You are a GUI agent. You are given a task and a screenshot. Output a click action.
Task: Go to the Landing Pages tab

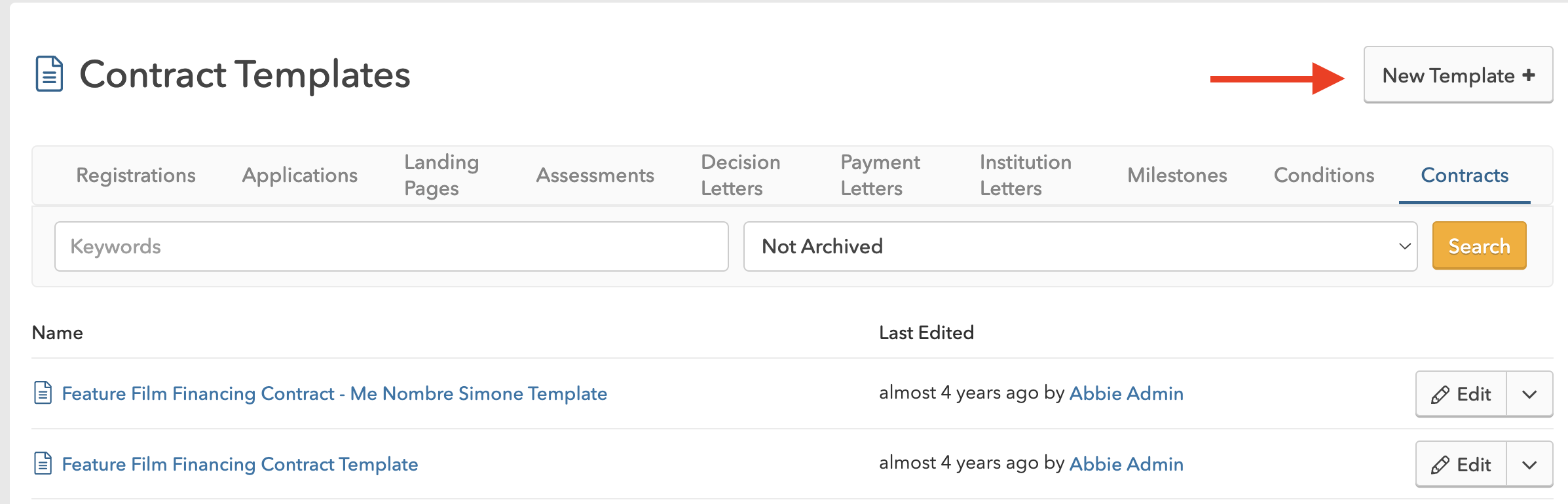[x=441, y=175]
